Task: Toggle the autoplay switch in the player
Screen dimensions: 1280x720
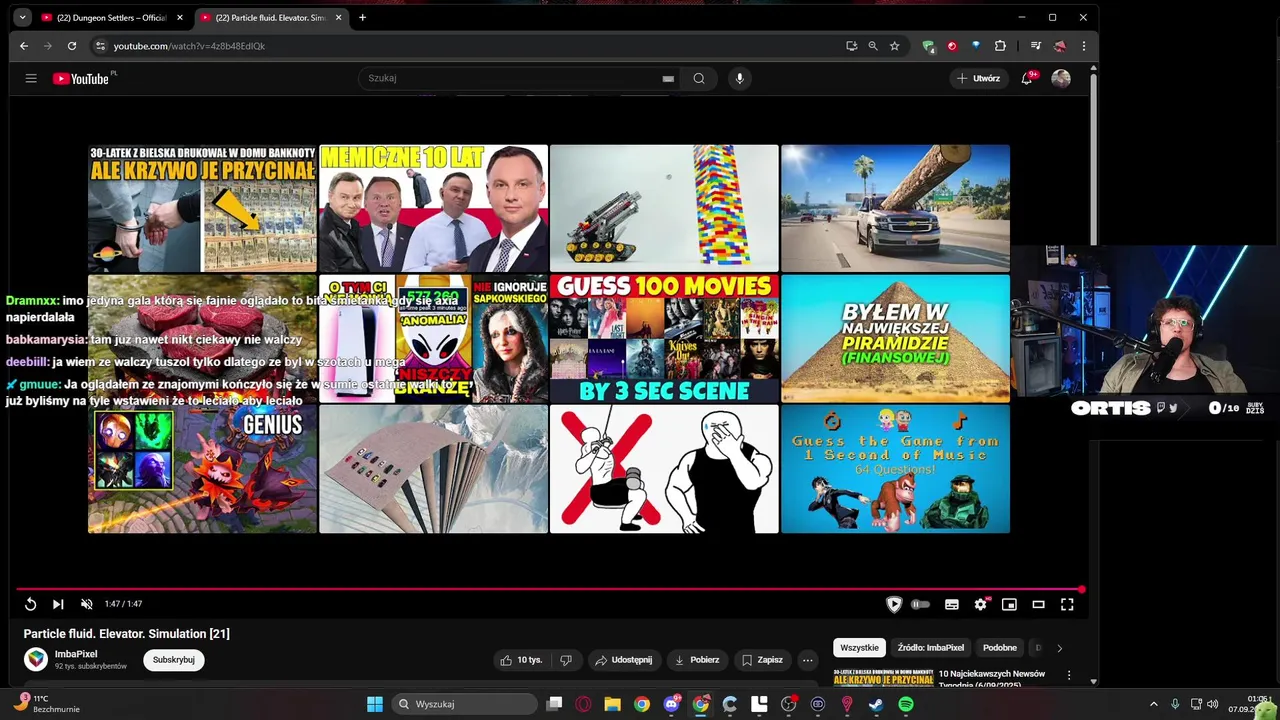Action: pyautogui.click(x=920, y=604)
